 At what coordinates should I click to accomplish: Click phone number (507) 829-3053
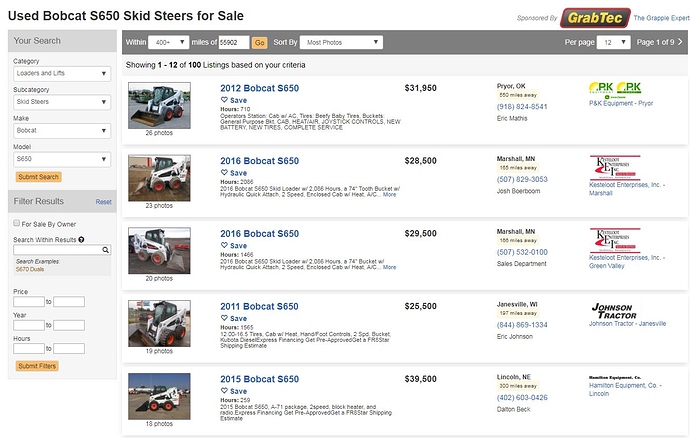(x=522, y=179)
